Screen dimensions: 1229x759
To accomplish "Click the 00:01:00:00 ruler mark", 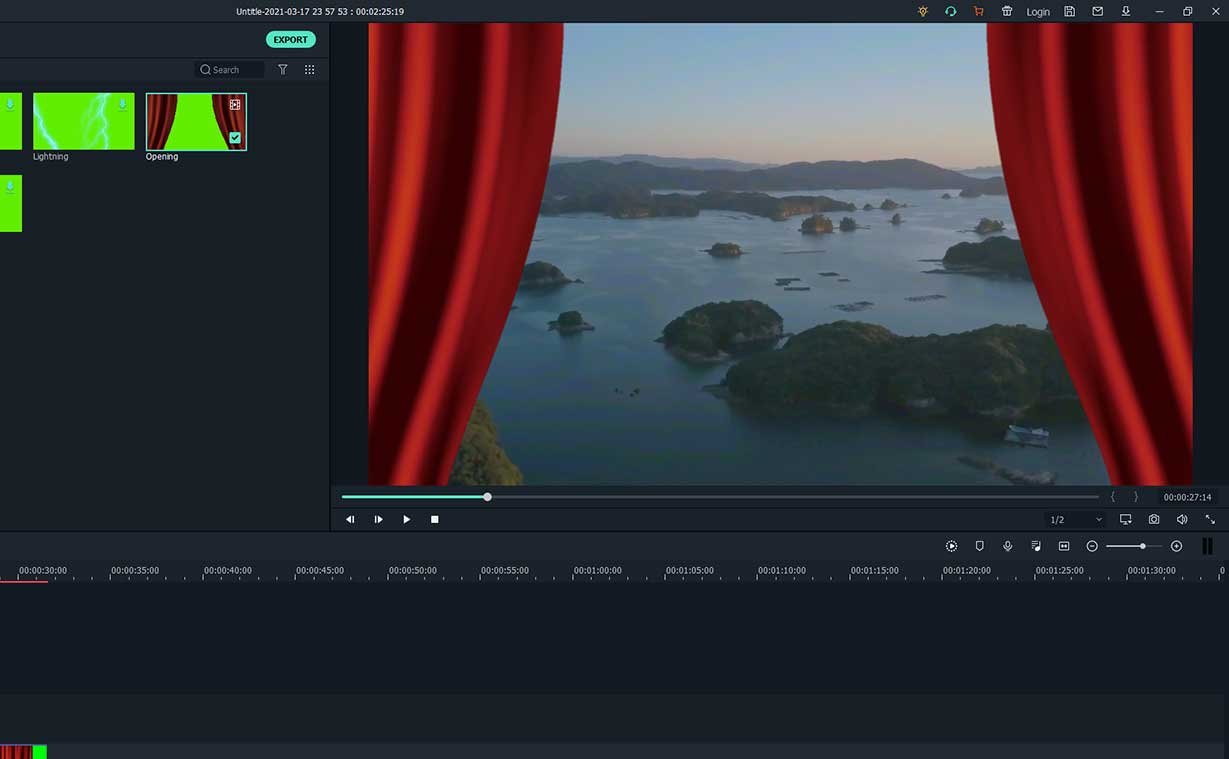I will (597, 571).
